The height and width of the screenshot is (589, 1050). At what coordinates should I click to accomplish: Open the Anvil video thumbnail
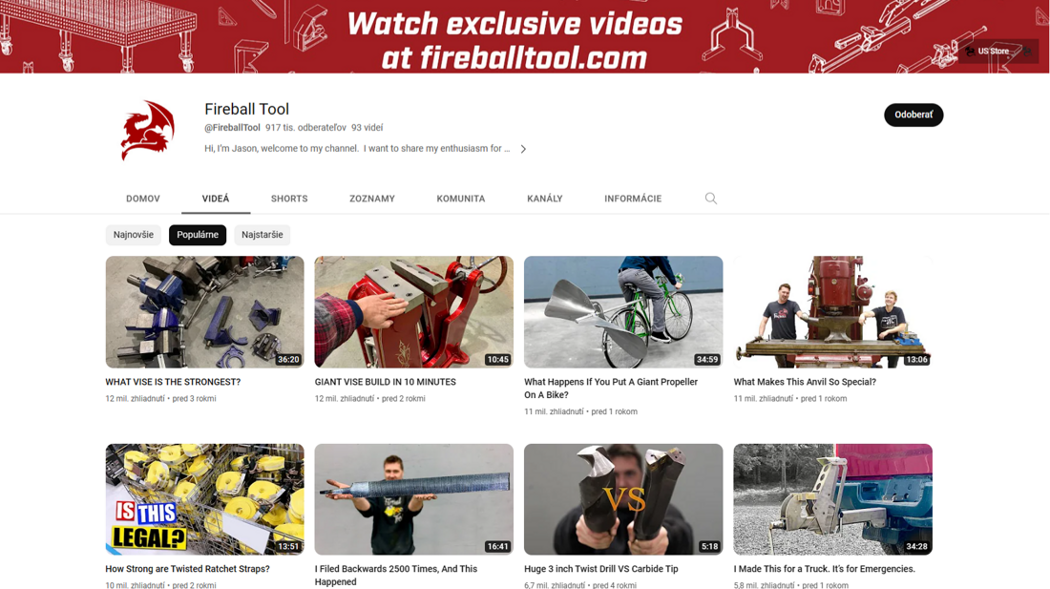832,312
